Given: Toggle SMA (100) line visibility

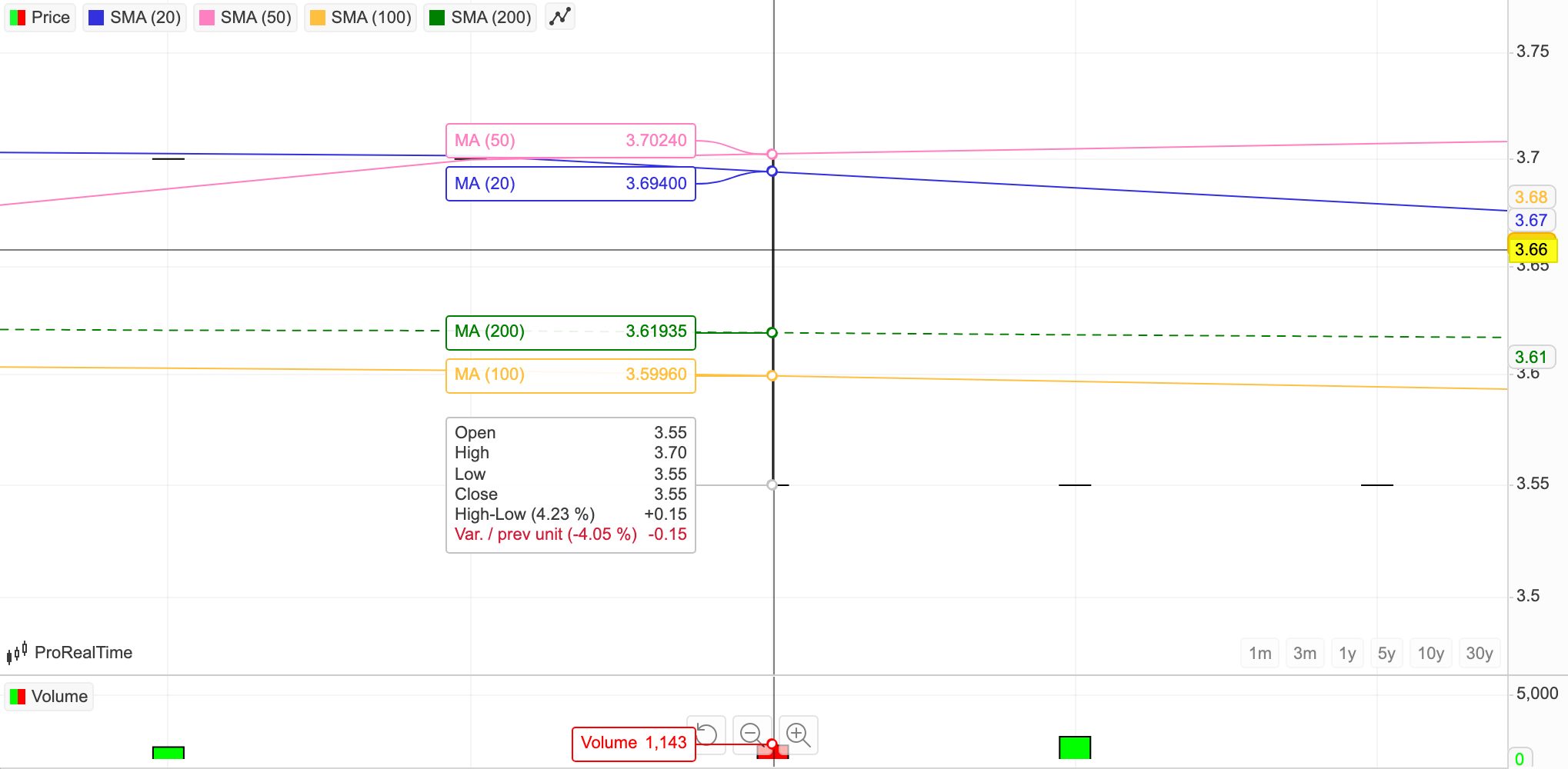Looking at the screenshot, I should 361,17.
